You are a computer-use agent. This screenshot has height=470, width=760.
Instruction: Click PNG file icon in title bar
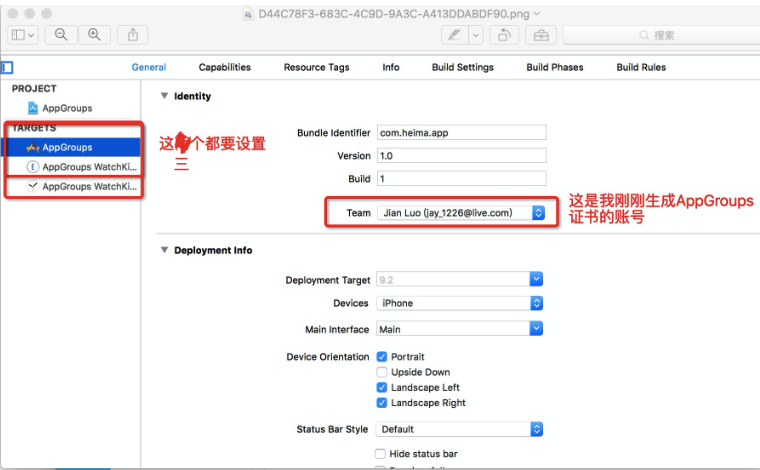pos(248,14)
